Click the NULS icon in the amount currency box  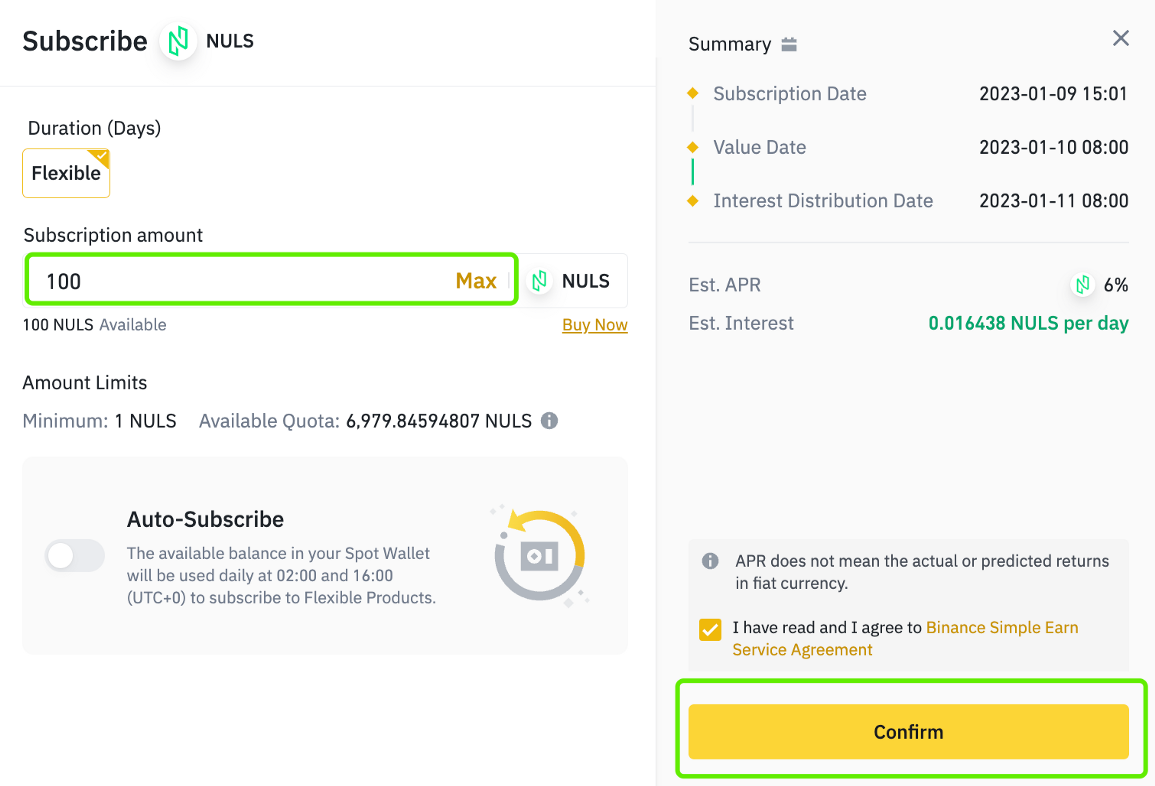pyautogui.click(x=540, y=281)
